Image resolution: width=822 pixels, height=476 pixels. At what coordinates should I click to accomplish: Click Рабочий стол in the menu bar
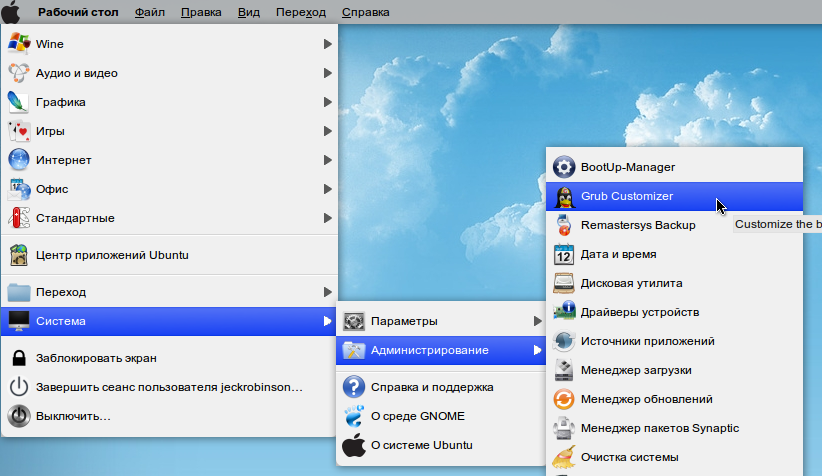coord(78,12)
